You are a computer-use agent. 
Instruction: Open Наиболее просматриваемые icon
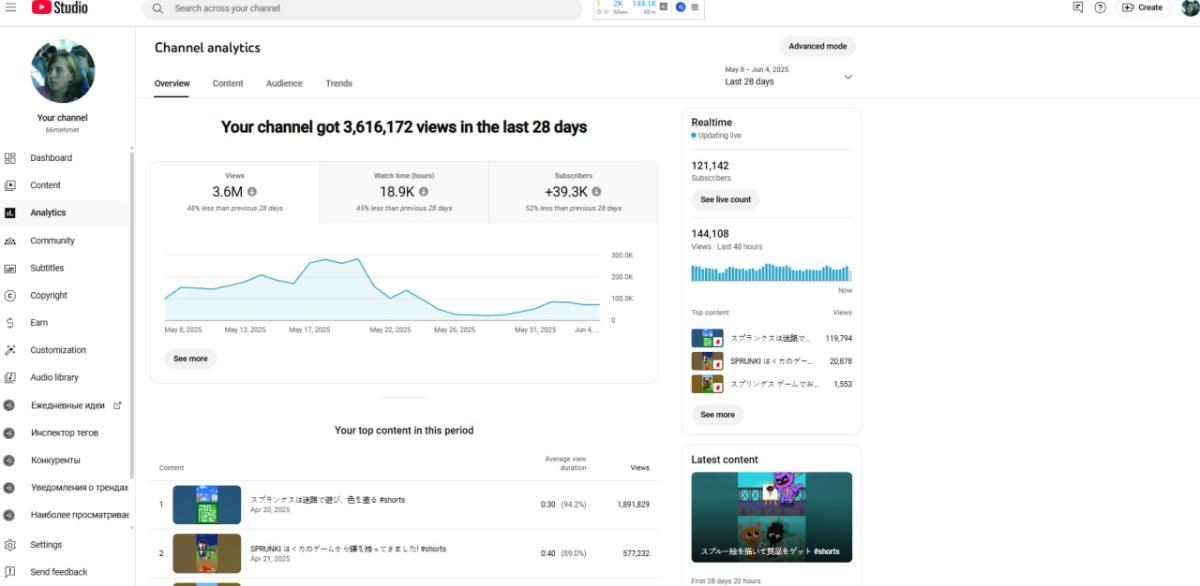pos(9,515)
